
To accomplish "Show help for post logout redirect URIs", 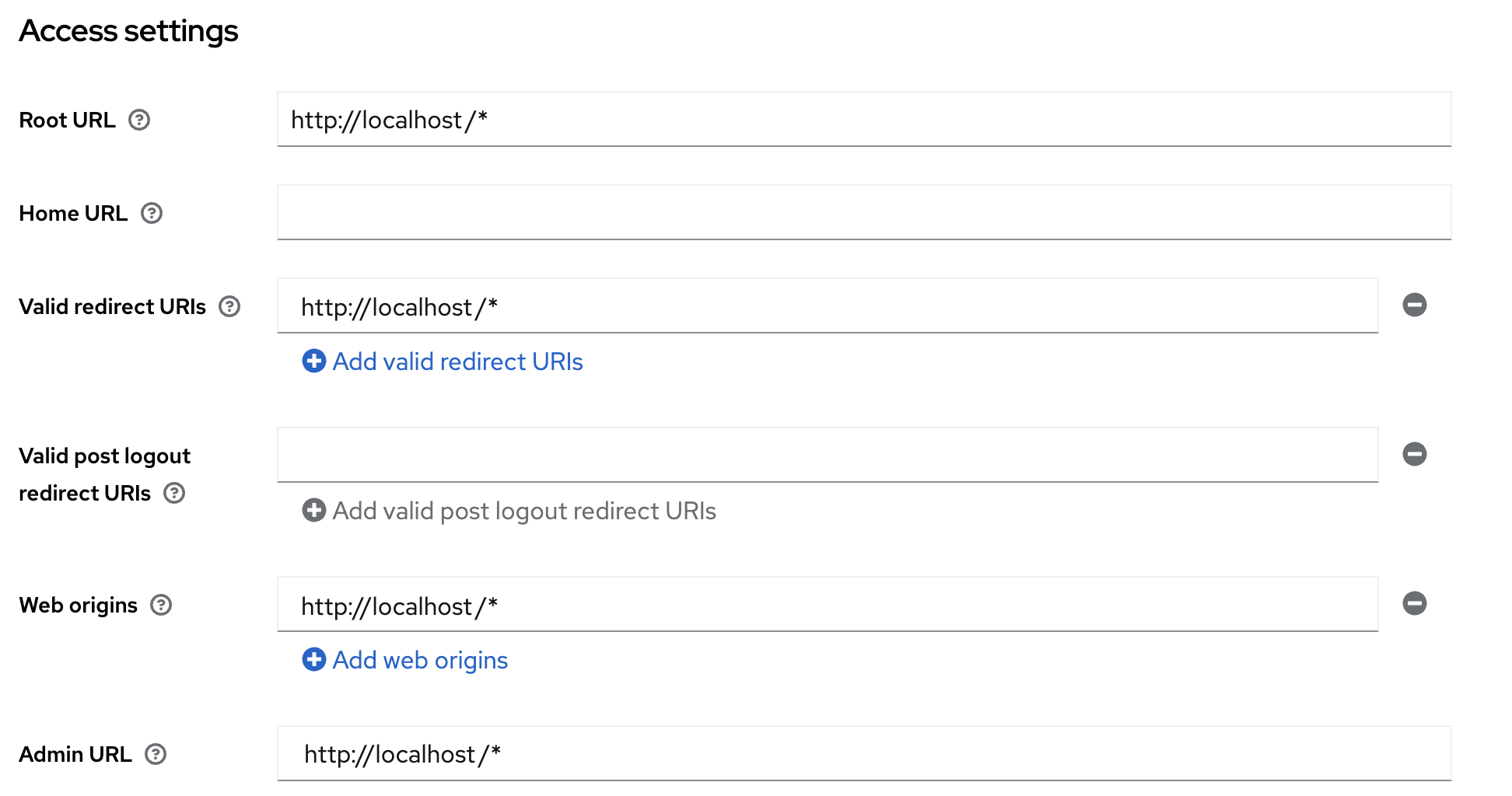I will click(174, 494).
